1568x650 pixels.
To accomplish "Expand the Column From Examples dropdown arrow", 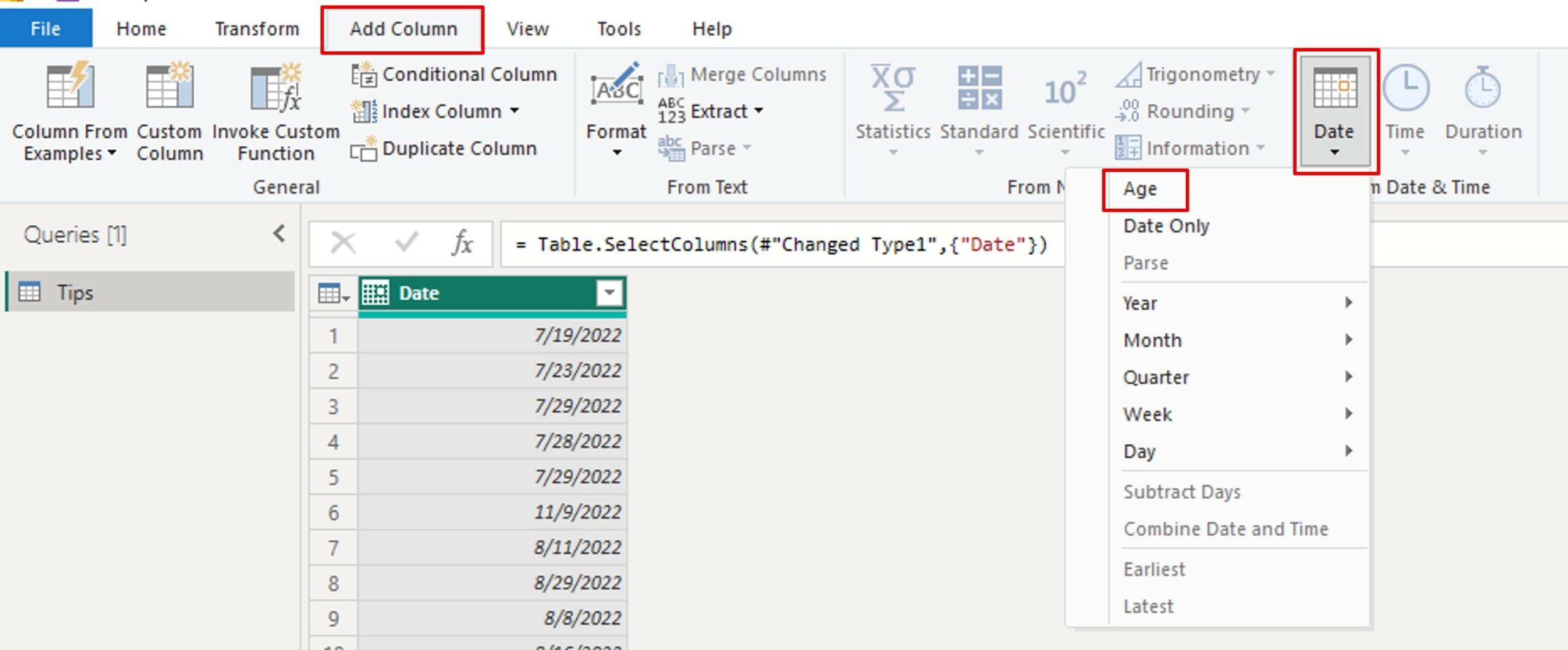I will click(x=111, y=153).
